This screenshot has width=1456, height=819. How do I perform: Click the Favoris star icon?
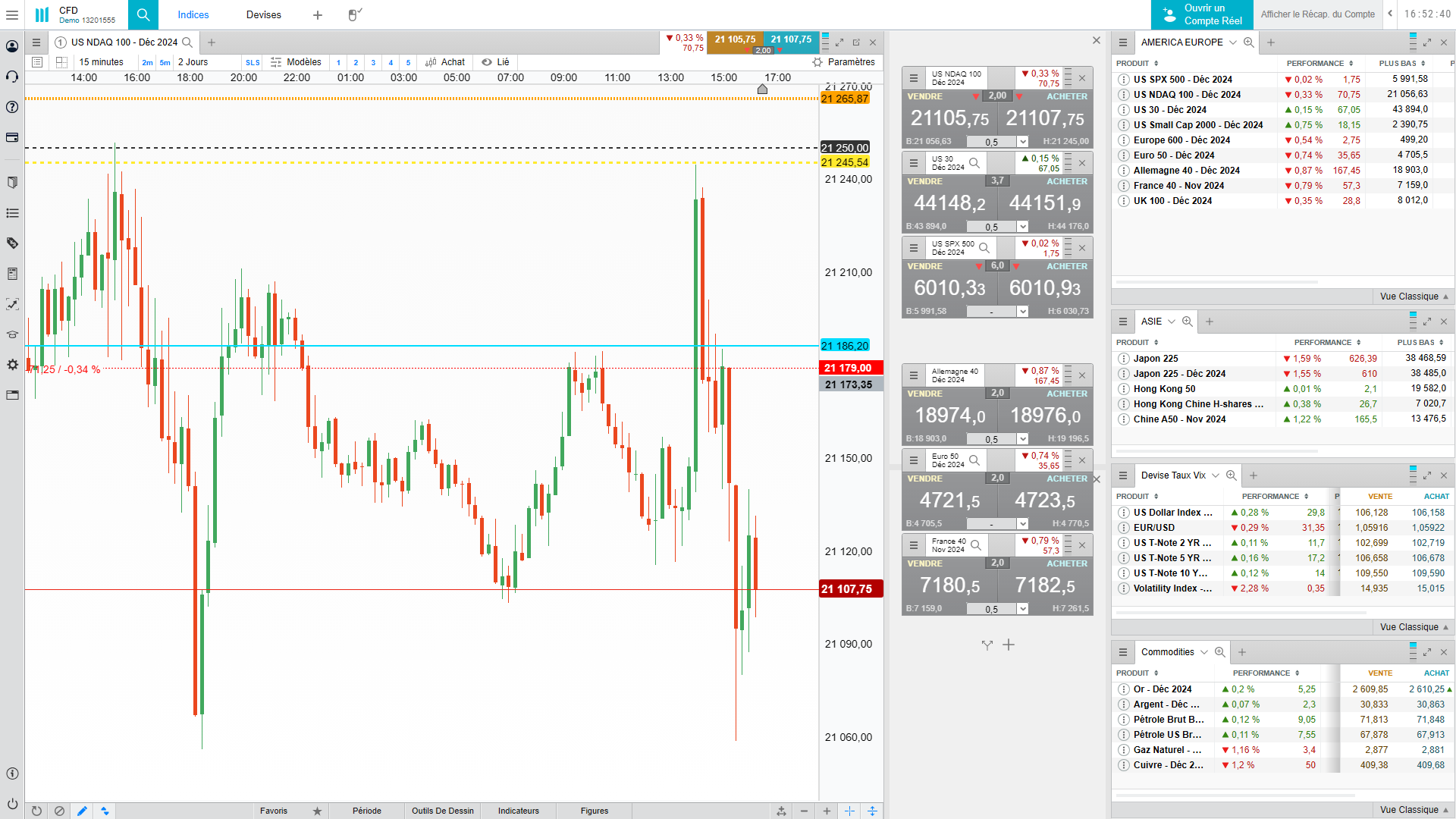(x=317, y=811)
